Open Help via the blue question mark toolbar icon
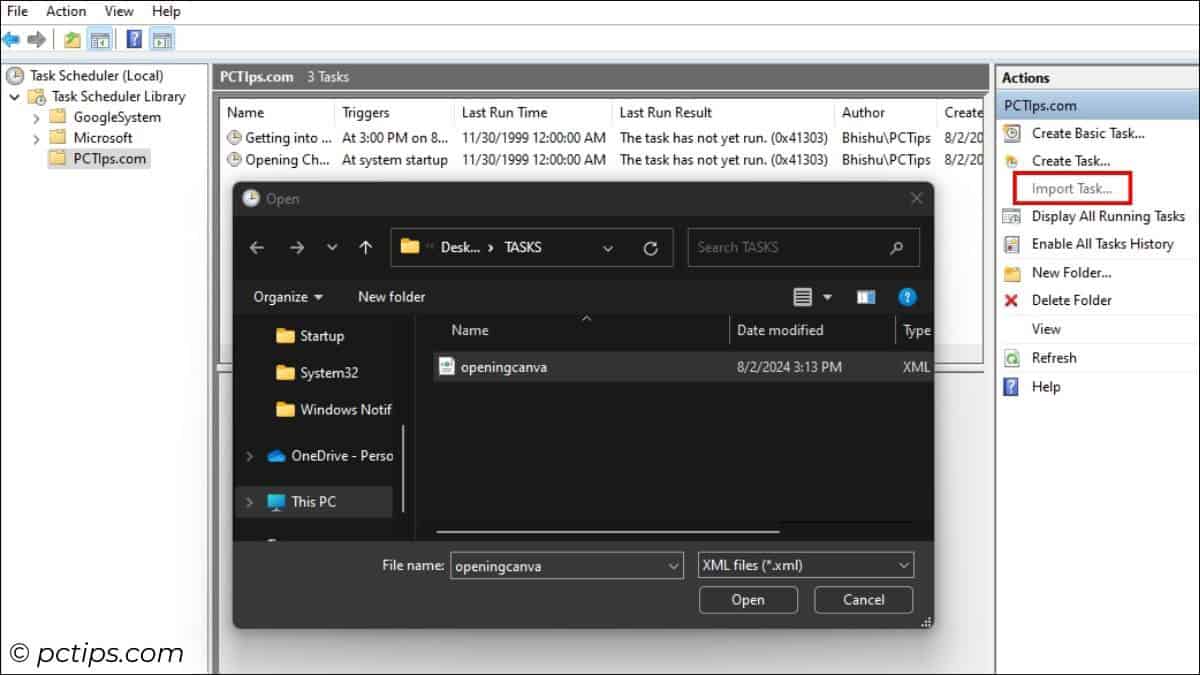The image size is (1200, 675). coord(134,39)
